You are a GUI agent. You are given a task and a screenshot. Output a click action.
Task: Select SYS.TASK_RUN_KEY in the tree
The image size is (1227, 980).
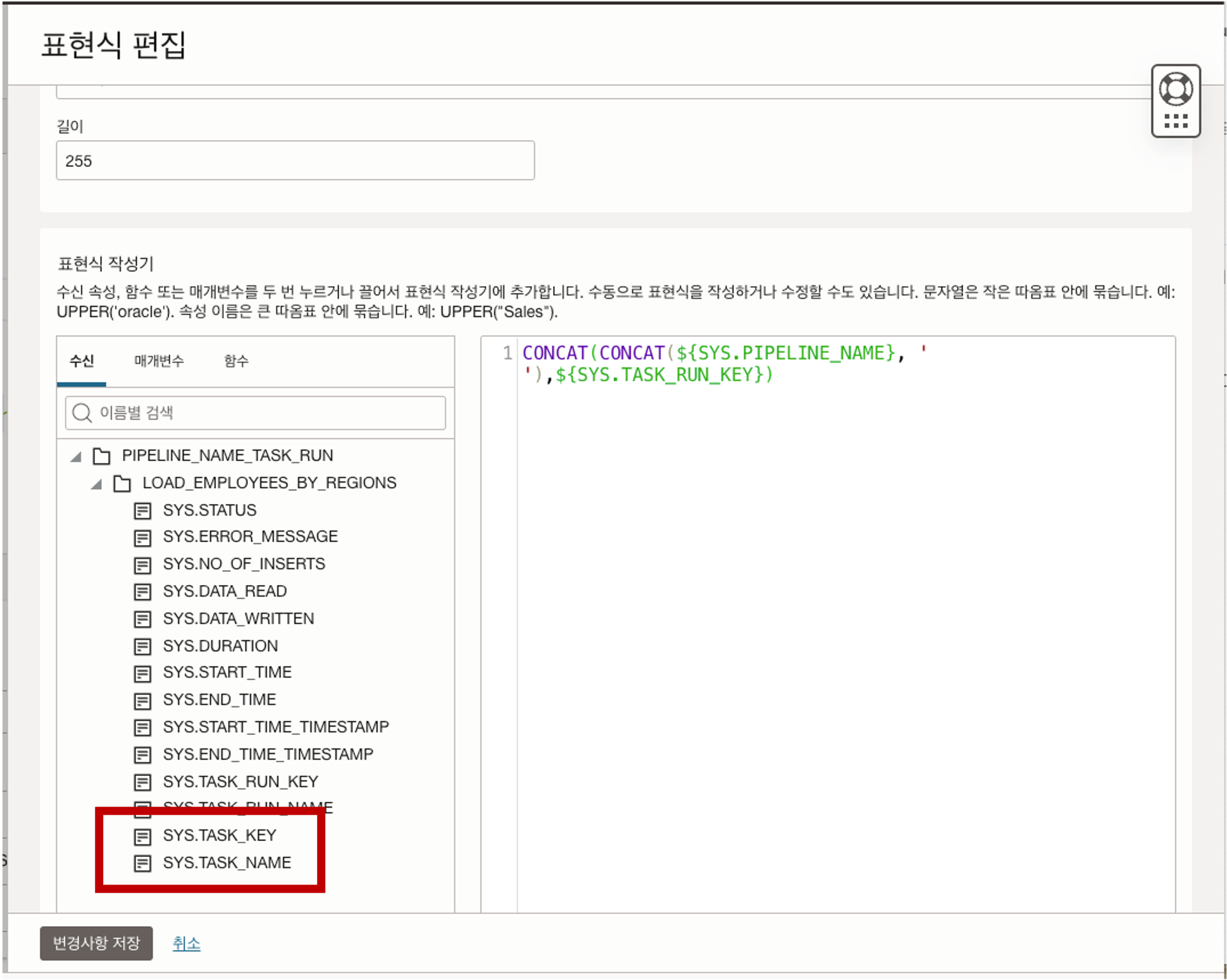(x=240, y=782)
